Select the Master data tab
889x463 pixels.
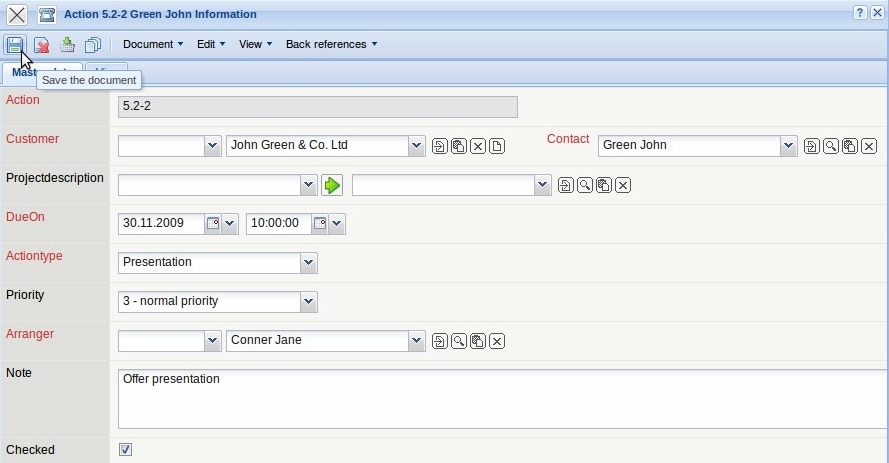click(x=43, y=73)
